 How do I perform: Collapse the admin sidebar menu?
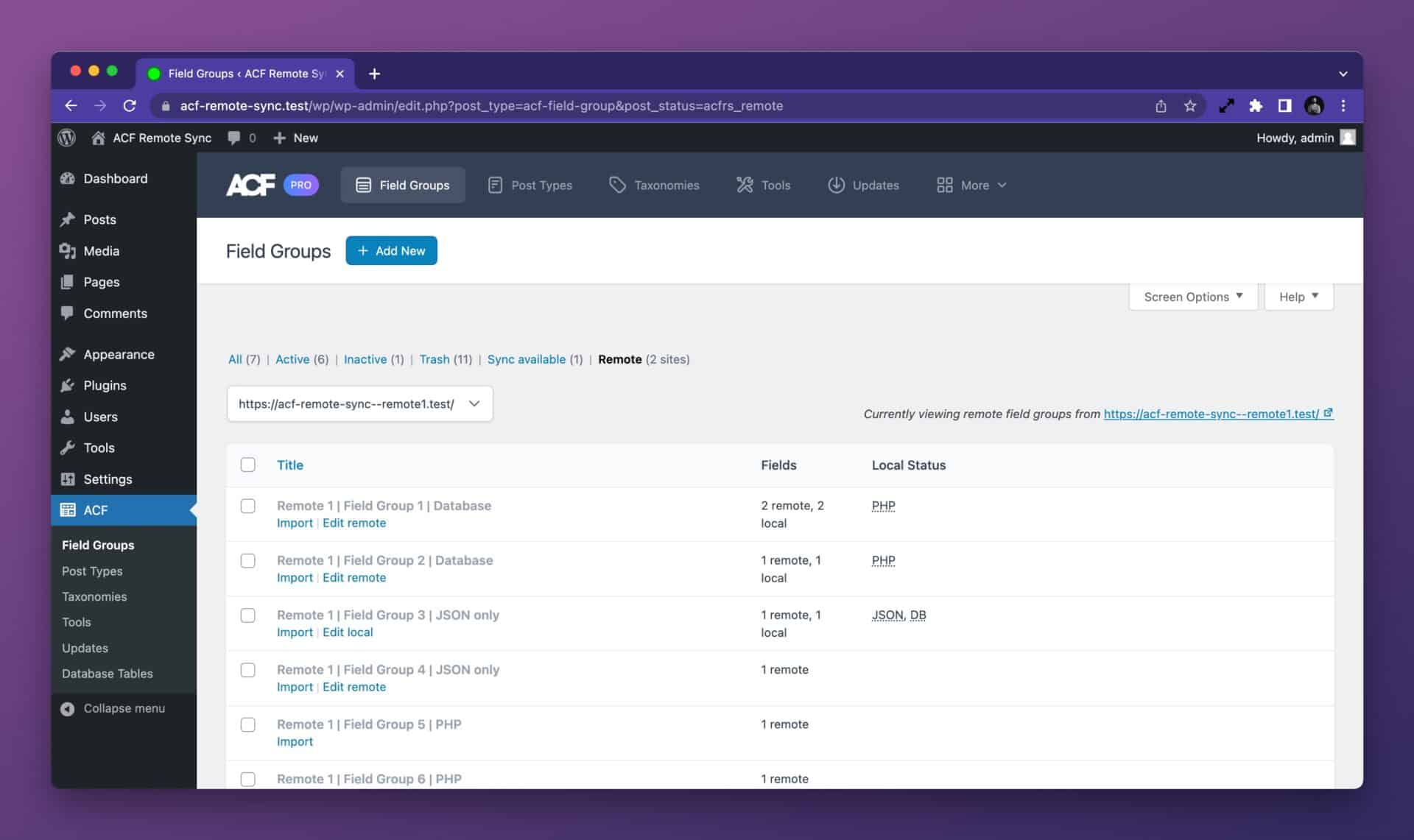pyautogui.click(x=113, y=708)
